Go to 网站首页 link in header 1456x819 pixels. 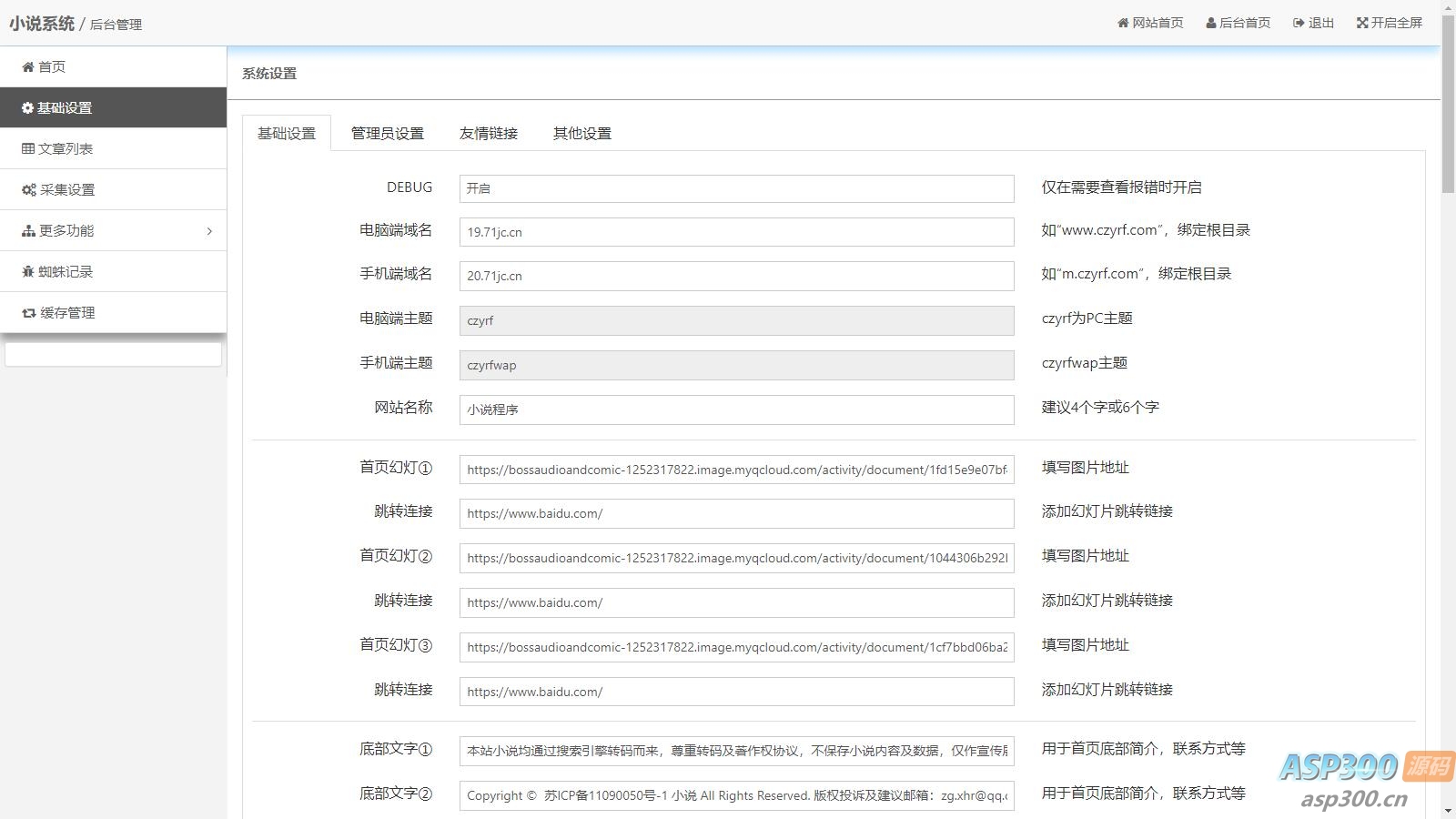tap(1150, 24)
